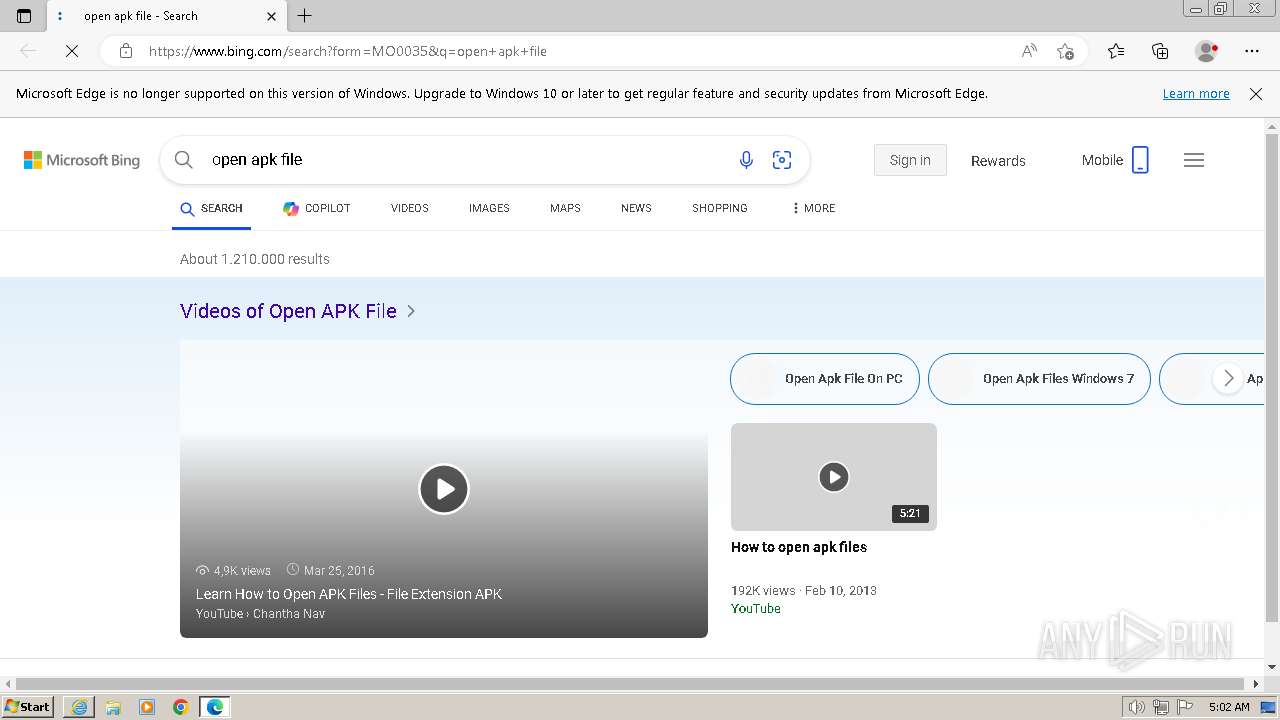Screen dimensions: 1280x720
Task: Open the How to open apk files title
Action: [x=799, y=547]
